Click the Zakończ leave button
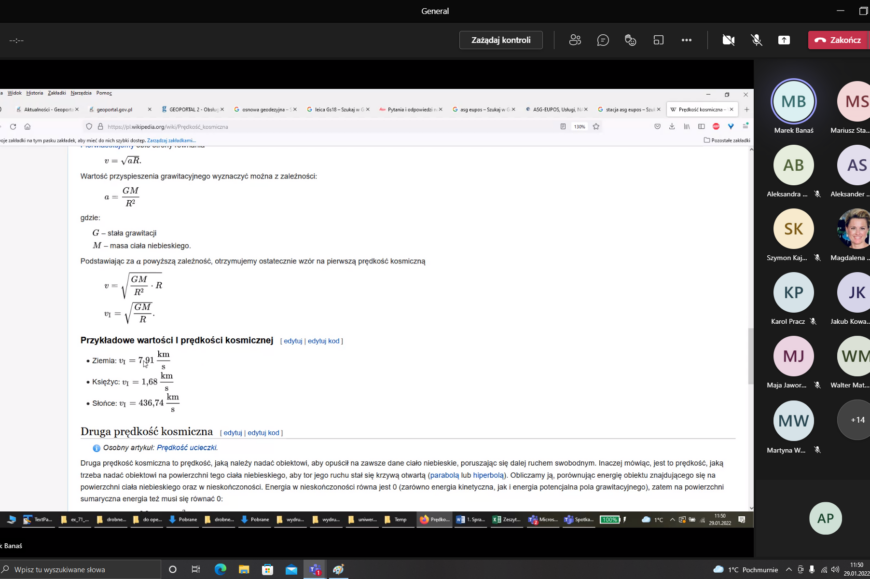The height and width of the screenshot is (579, 870). [838, 40]
